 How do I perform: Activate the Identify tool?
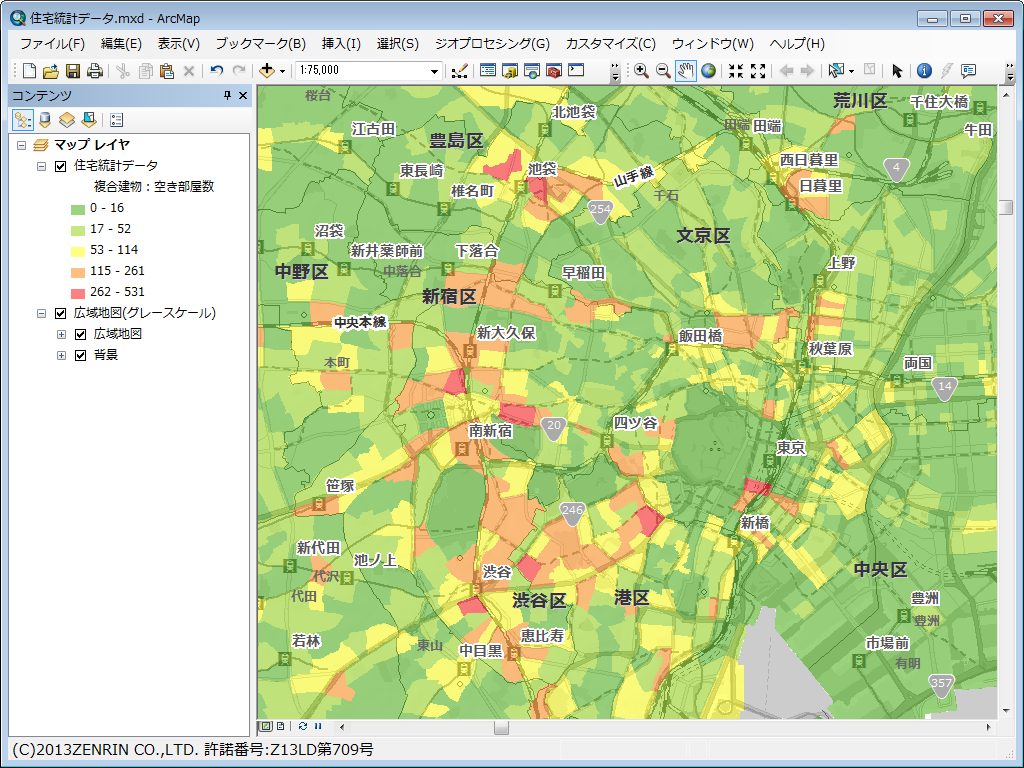click(x=924, y=71)
